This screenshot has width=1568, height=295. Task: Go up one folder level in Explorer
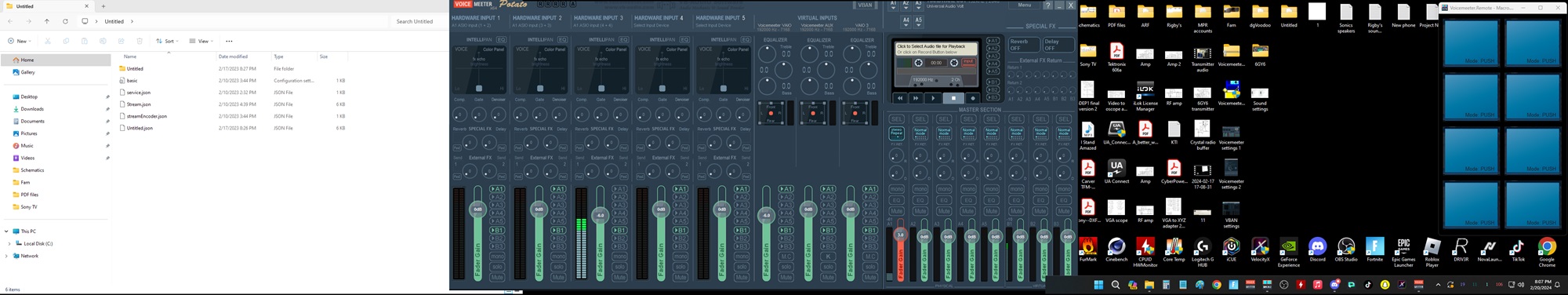[x=47, y=21]
